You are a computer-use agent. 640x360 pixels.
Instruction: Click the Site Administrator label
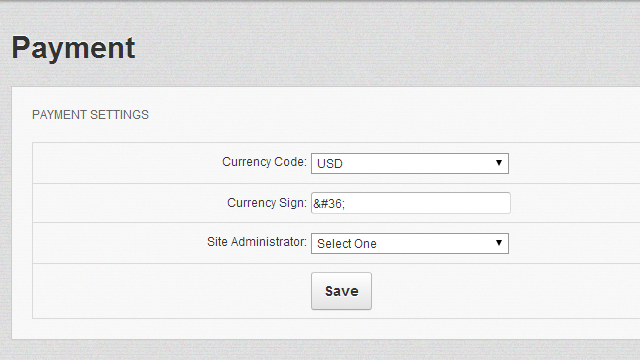click(x=257, y=242)
